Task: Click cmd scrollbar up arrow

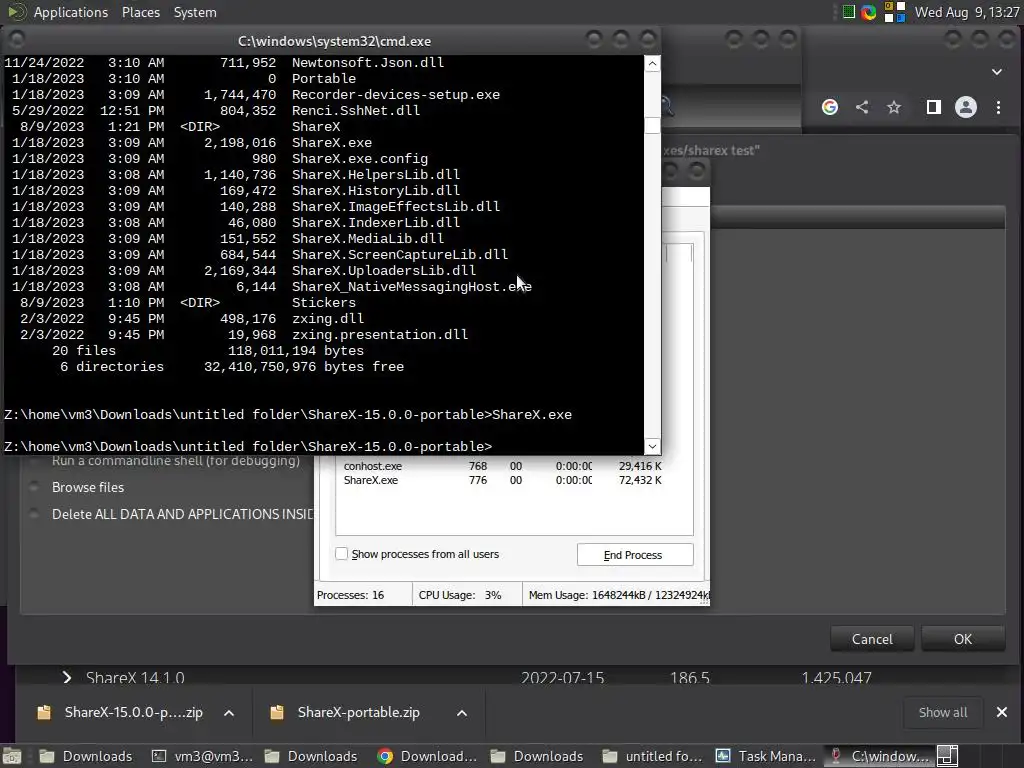Action: coord(652,63)
